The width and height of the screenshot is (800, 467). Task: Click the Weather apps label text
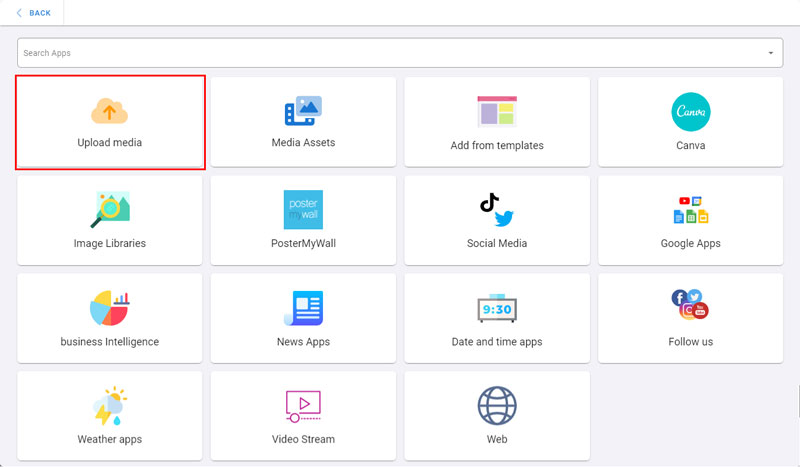(109, 439)
